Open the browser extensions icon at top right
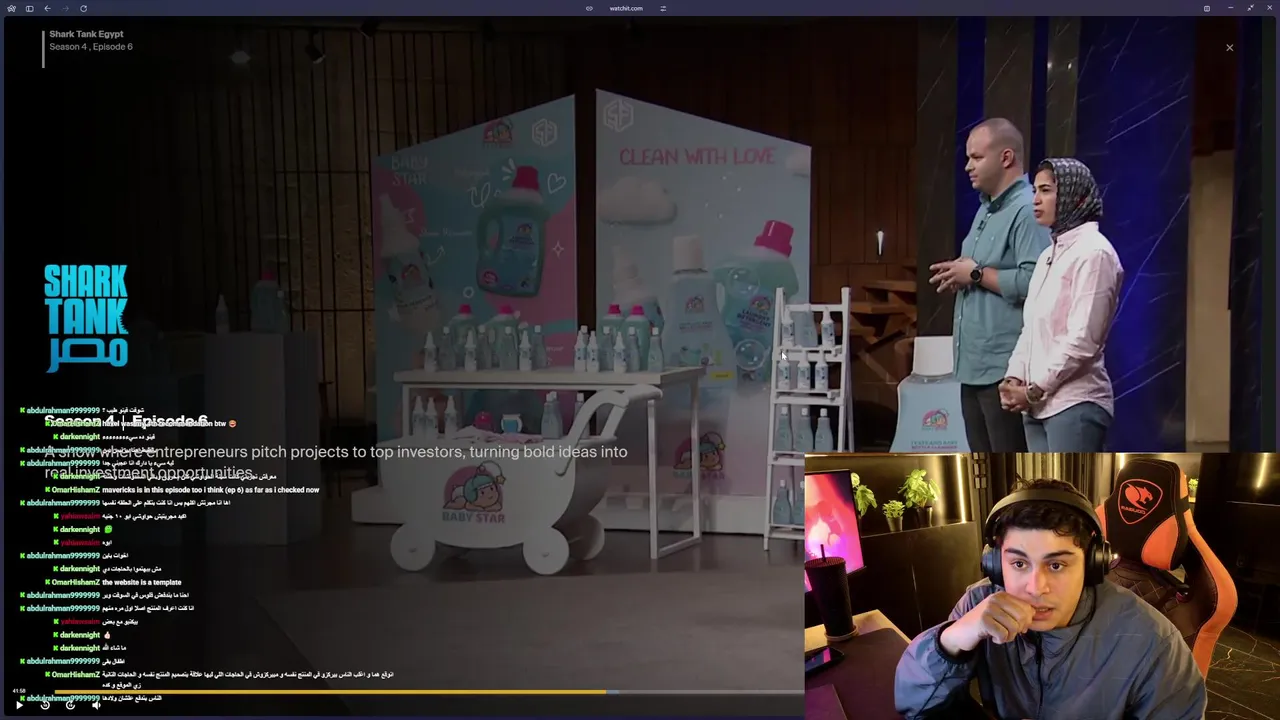 [1207, 8]
